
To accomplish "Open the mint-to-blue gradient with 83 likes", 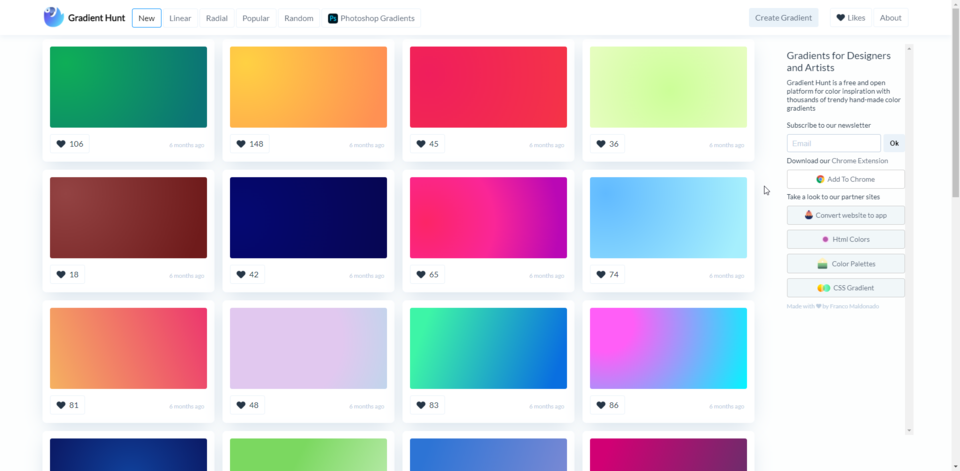I will tap(489, 348).
